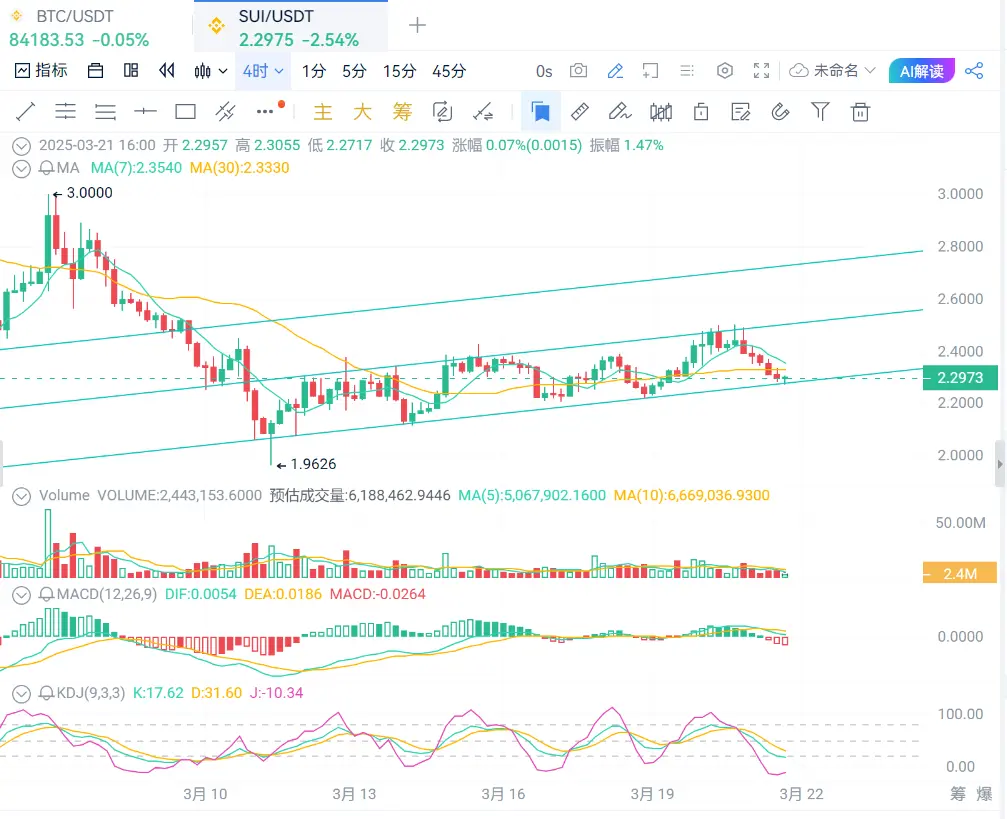Expand the 4时 timeframe dropdown
1007x819 pixels.
pyautogui.click(x=263, y=71)
